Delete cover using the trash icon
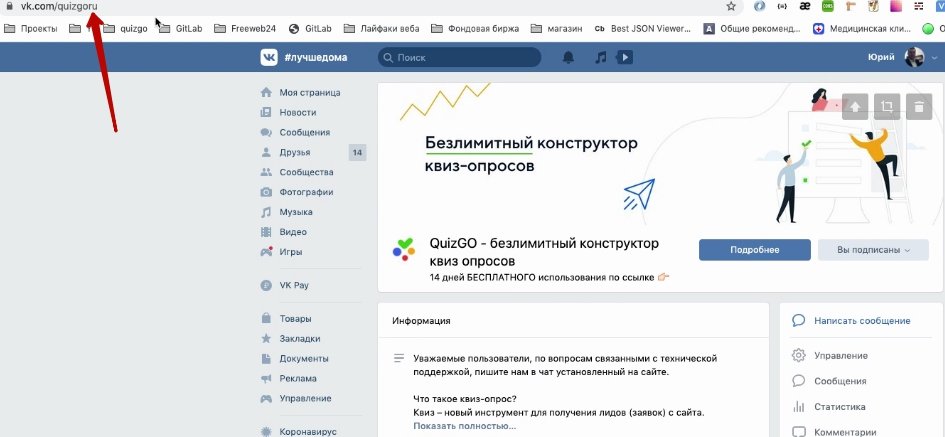 coord(917,107)
